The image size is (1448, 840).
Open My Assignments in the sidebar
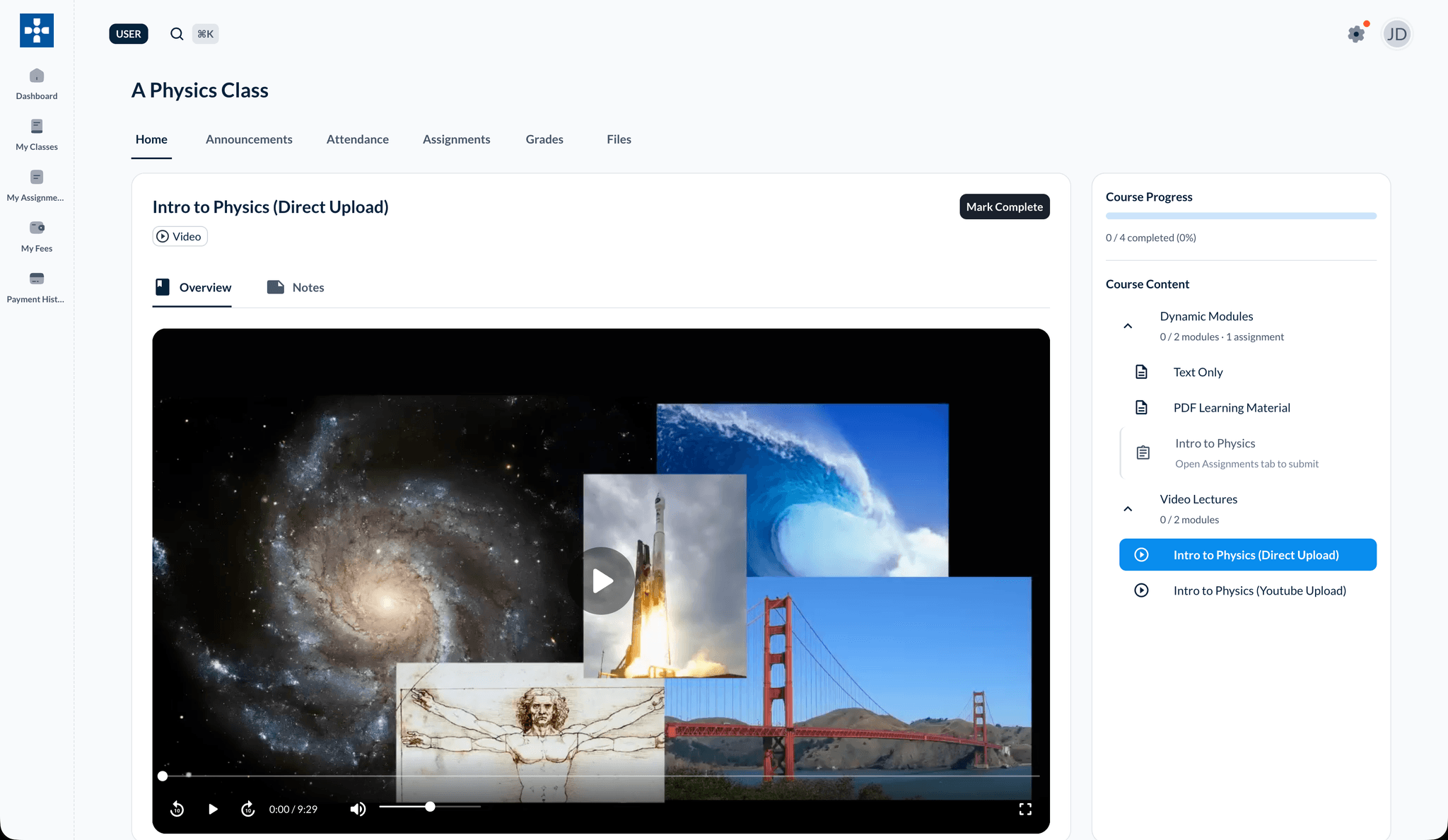37,186
